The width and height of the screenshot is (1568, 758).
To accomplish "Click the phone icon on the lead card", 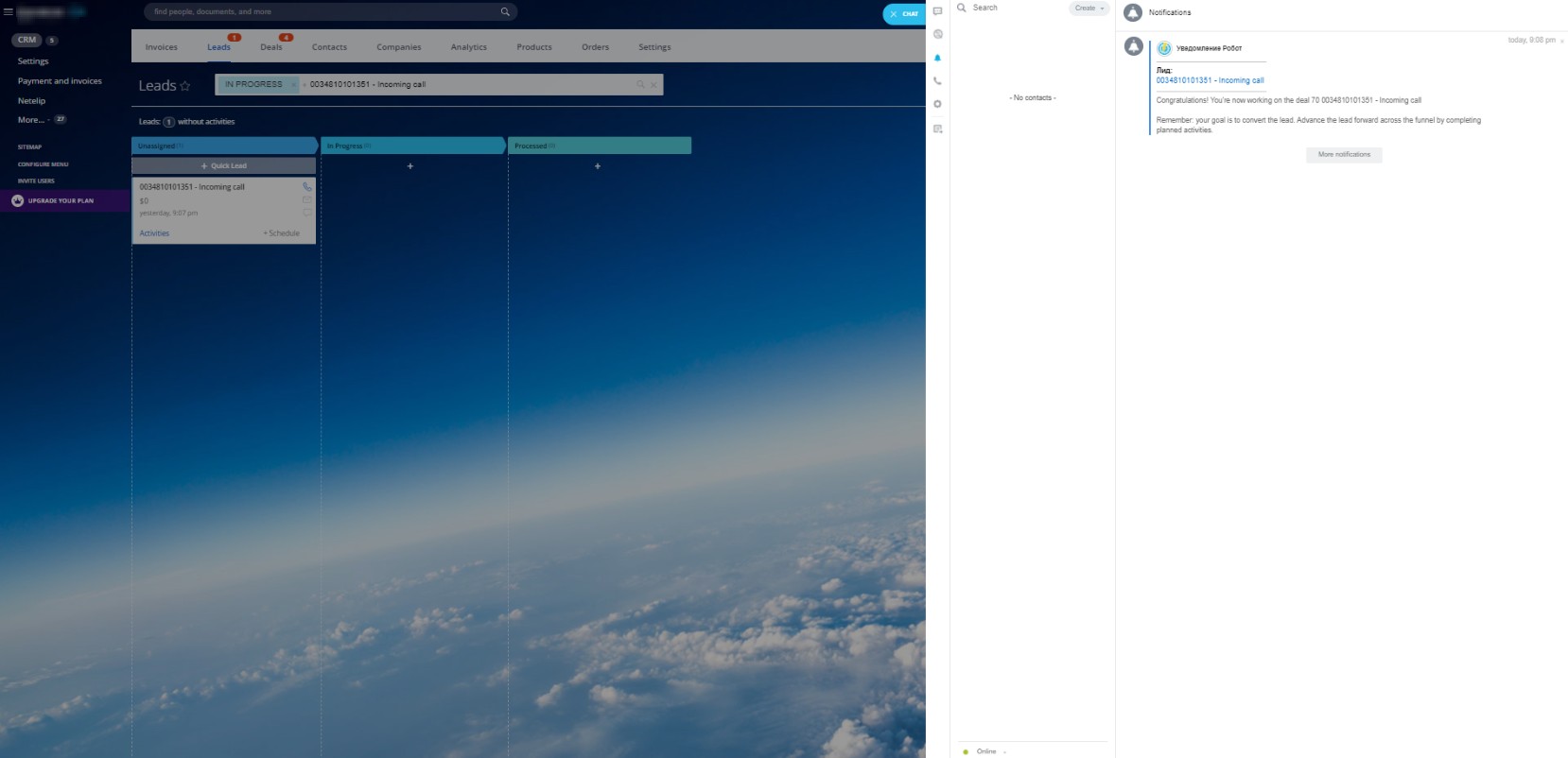I will [306, 187].
